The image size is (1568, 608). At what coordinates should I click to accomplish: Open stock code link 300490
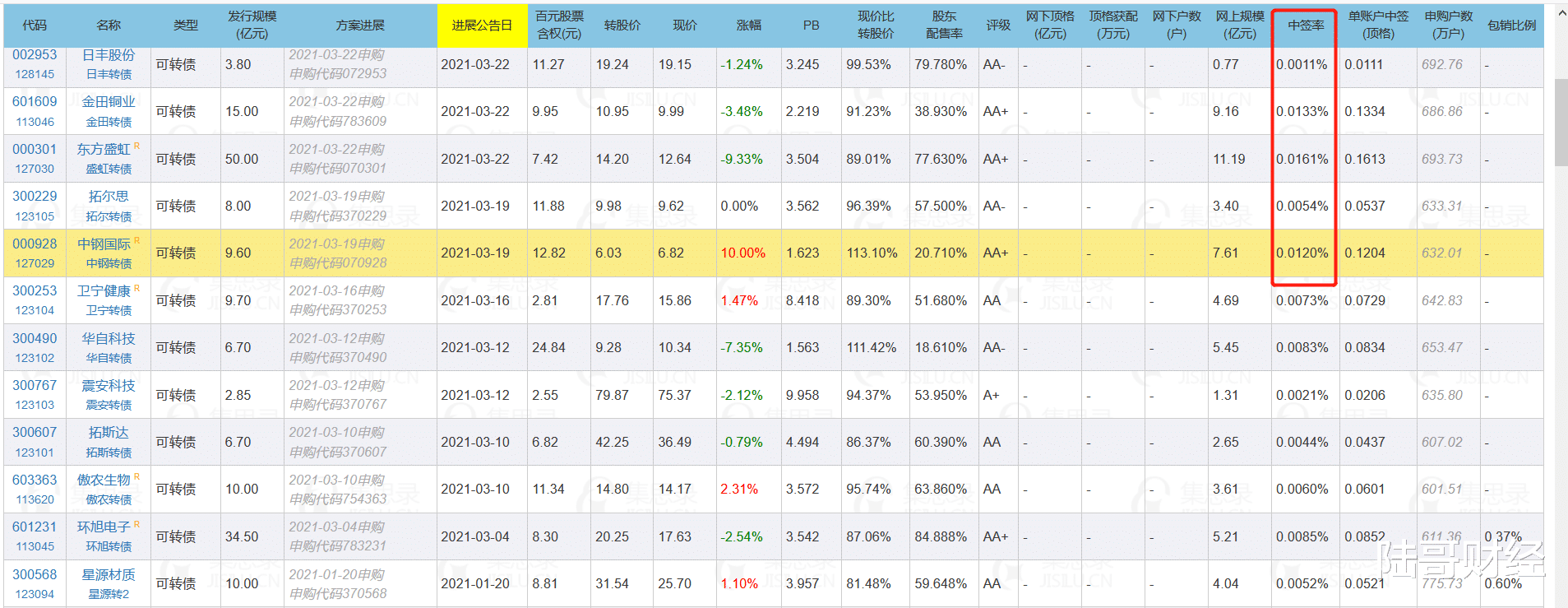click(35, 339)
